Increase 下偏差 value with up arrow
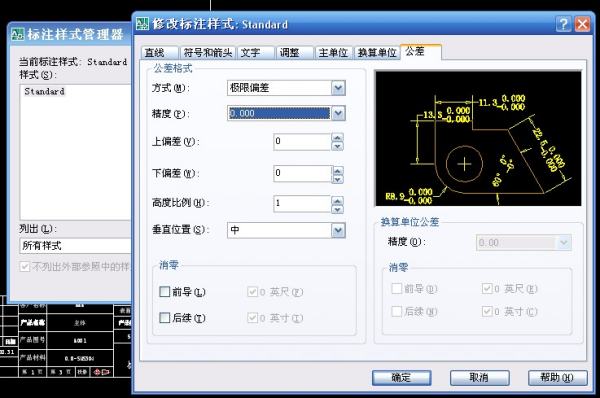This screenshot has height=398, width=600. (x=337, y=170)
